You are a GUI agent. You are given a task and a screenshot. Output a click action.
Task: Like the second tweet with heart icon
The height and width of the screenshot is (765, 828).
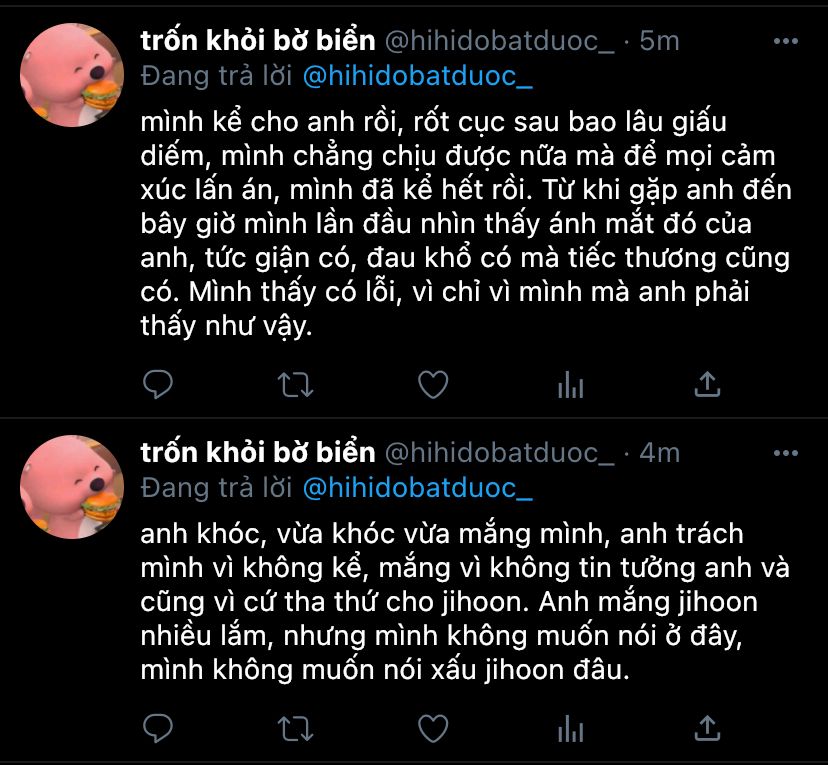433,729
